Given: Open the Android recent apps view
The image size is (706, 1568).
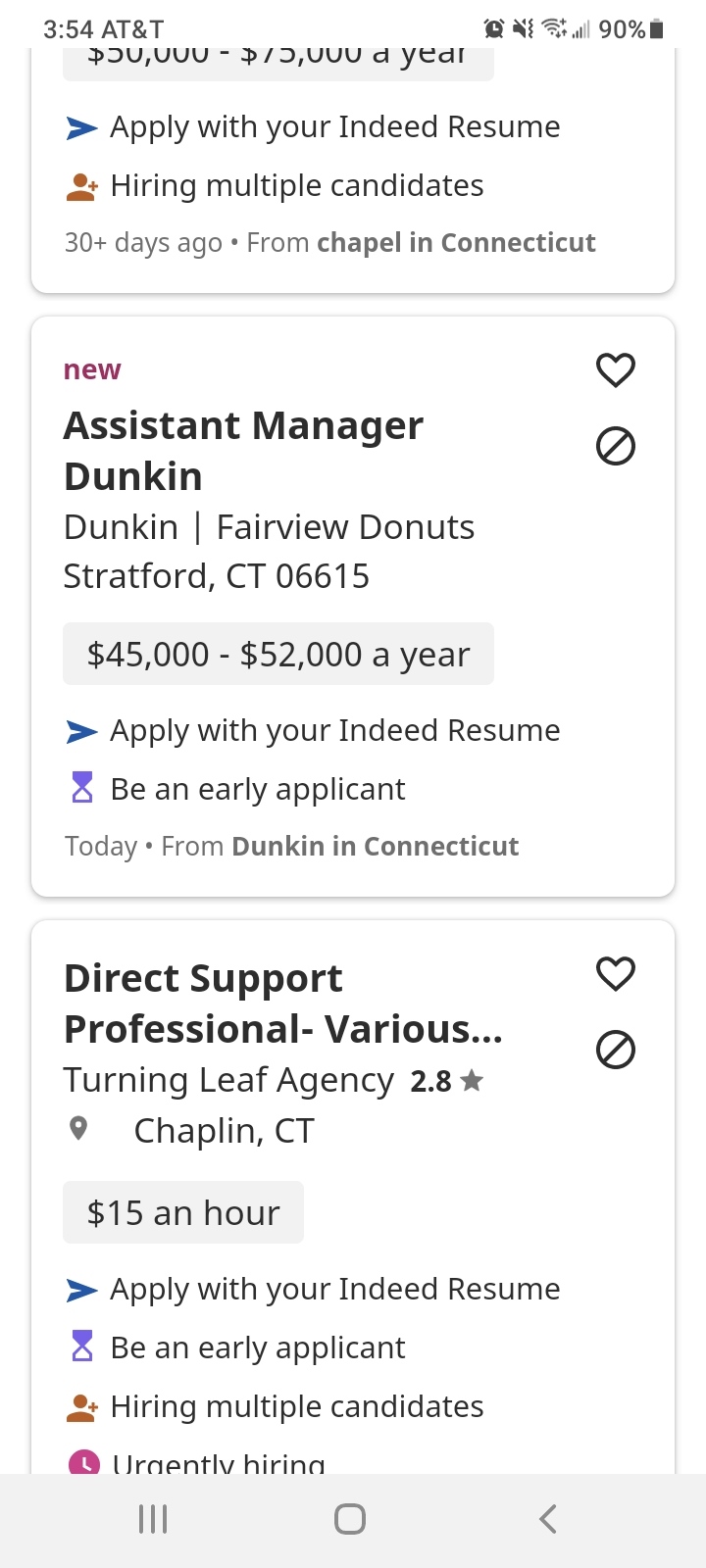Looking at the screenshot, I should click(x=153, y=1519).
